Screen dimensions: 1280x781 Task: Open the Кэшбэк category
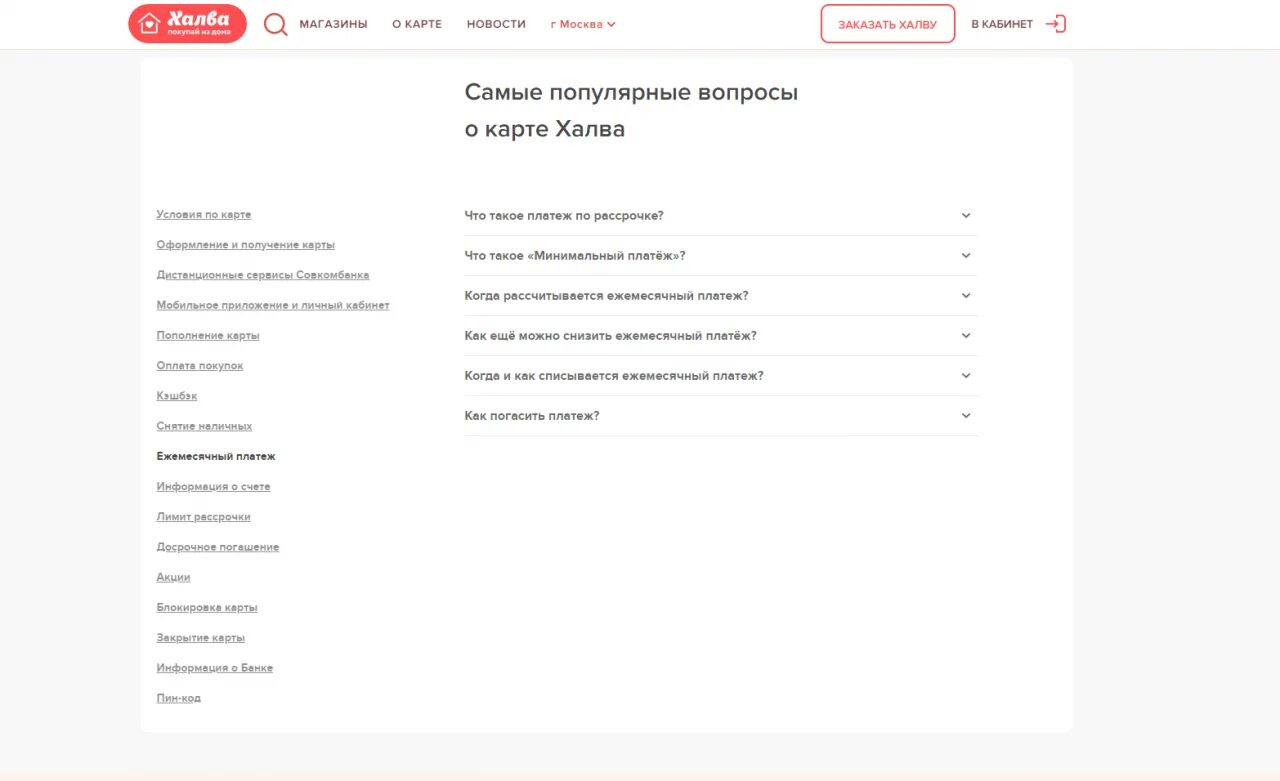pos(177,396)
